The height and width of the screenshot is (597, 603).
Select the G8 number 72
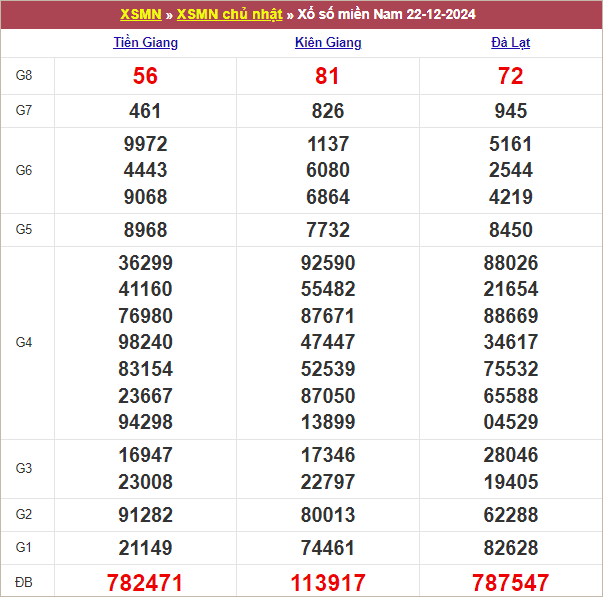tap(510, 76)
